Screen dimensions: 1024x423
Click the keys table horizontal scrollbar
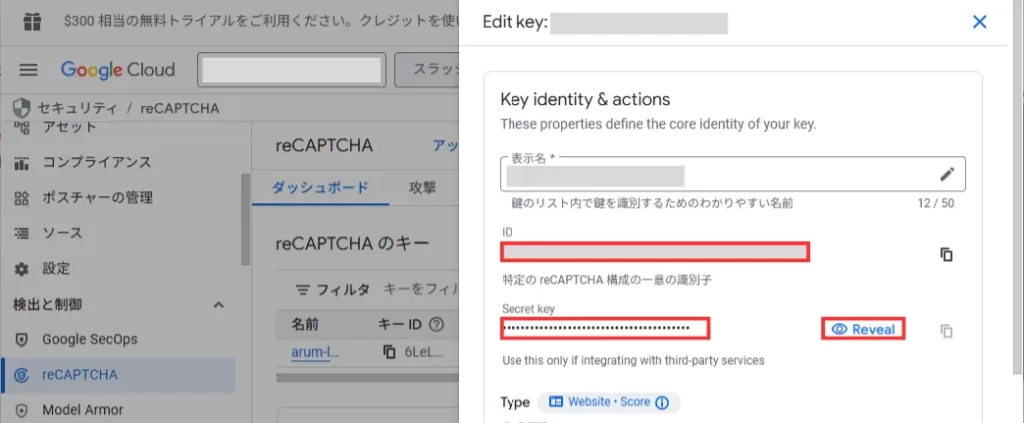pyautogui.click(x=367, y=377)
